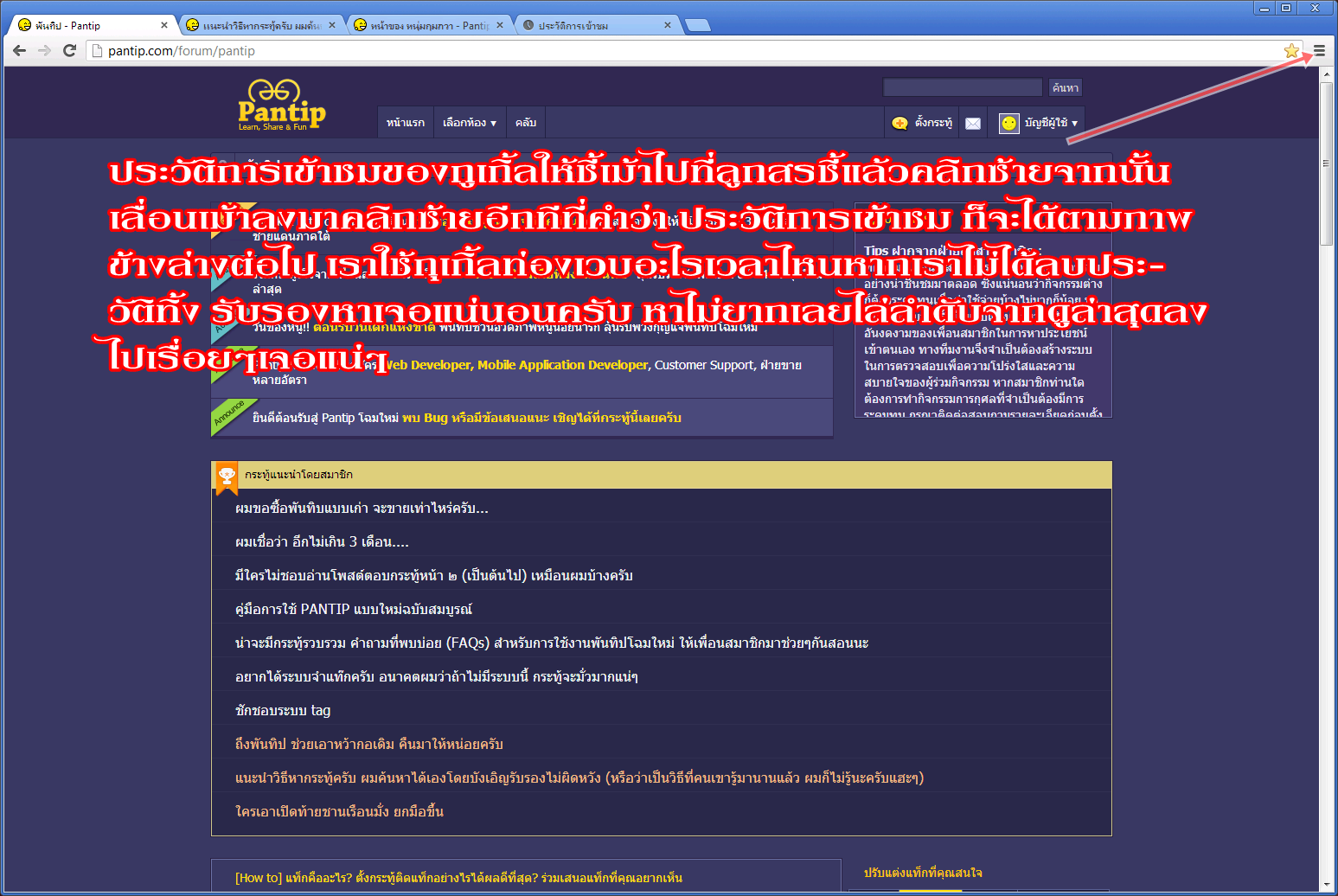This screenshot has height=896, width=1338.
Task: Open thread แนะนำวิธีหากระทู้ครับ ผมค้นหาได้เอง
Action: 579,778
